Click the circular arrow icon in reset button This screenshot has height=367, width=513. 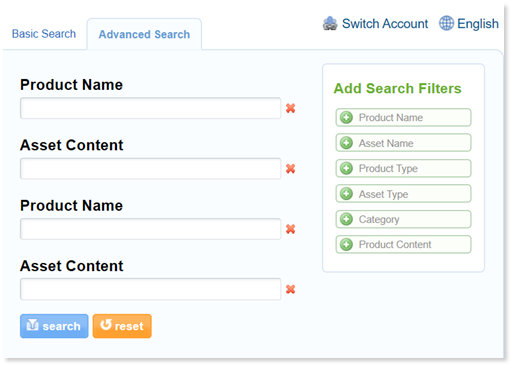click(x=106, y=324)
